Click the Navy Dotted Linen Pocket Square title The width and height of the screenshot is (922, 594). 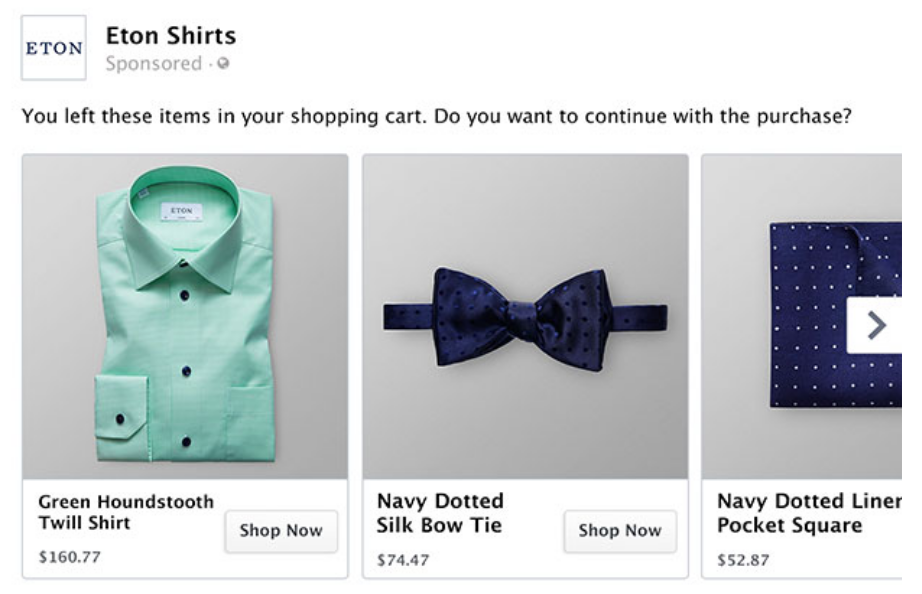tap(809, 513)
